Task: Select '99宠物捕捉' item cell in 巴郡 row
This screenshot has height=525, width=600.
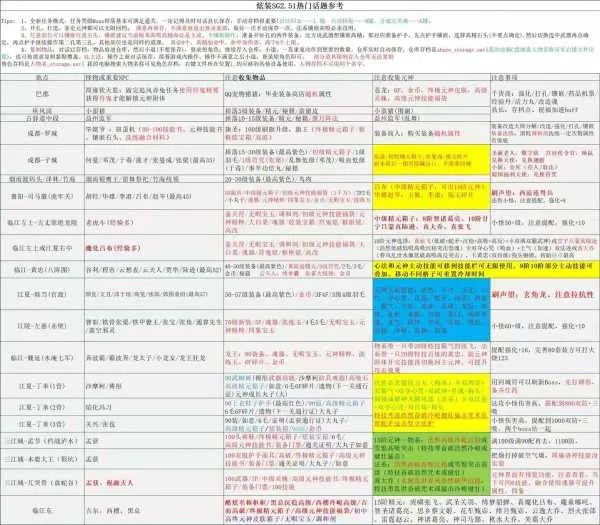Action: pos(298,94)
